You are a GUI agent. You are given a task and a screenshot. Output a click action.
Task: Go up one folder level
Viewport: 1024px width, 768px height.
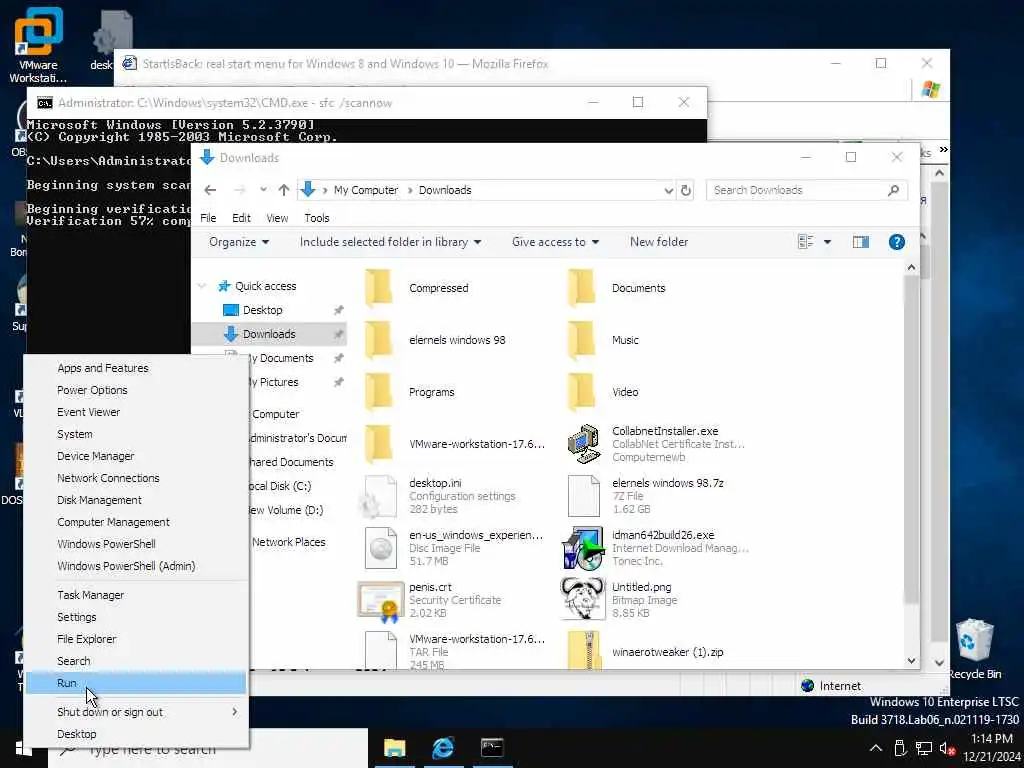point(283,190)
